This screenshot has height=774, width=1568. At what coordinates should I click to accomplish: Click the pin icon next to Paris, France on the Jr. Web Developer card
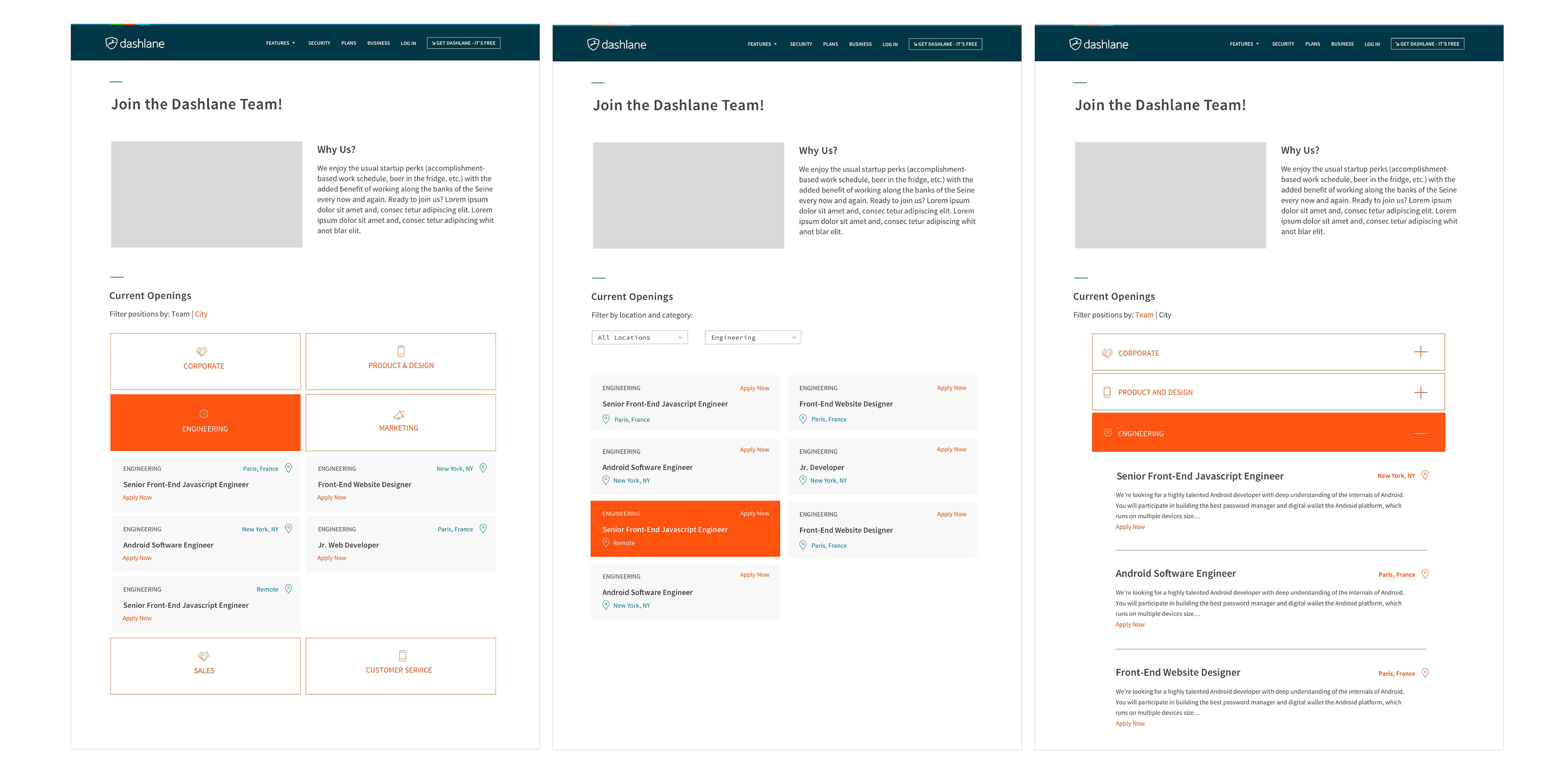[x=483, y=528]
